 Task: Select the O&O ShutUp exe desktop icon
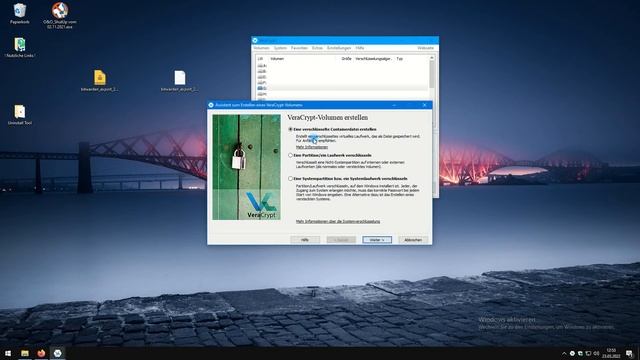click(x=60, y=16)
